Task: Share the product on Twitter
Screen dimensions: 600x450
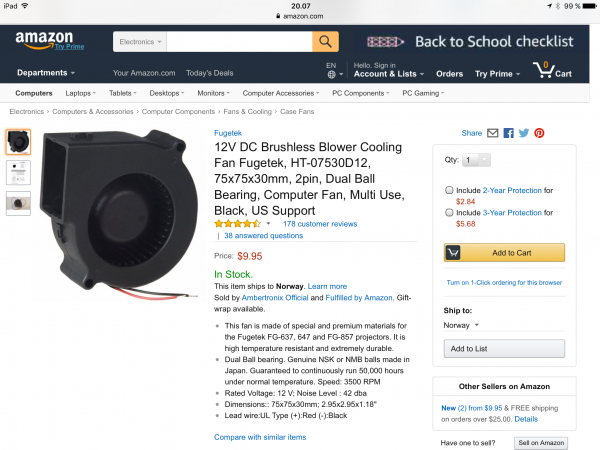Action: click(523, 132)
